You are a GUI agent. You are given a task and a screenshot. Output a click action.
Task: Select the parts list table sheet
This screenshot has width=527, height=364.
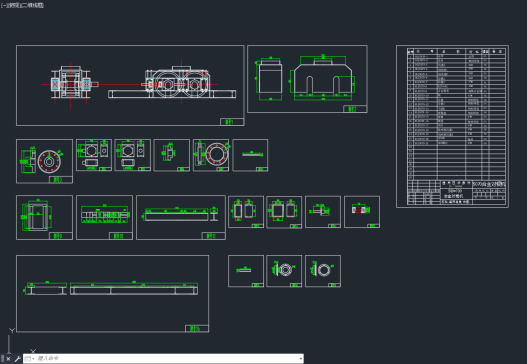click(x=452, y=126)
